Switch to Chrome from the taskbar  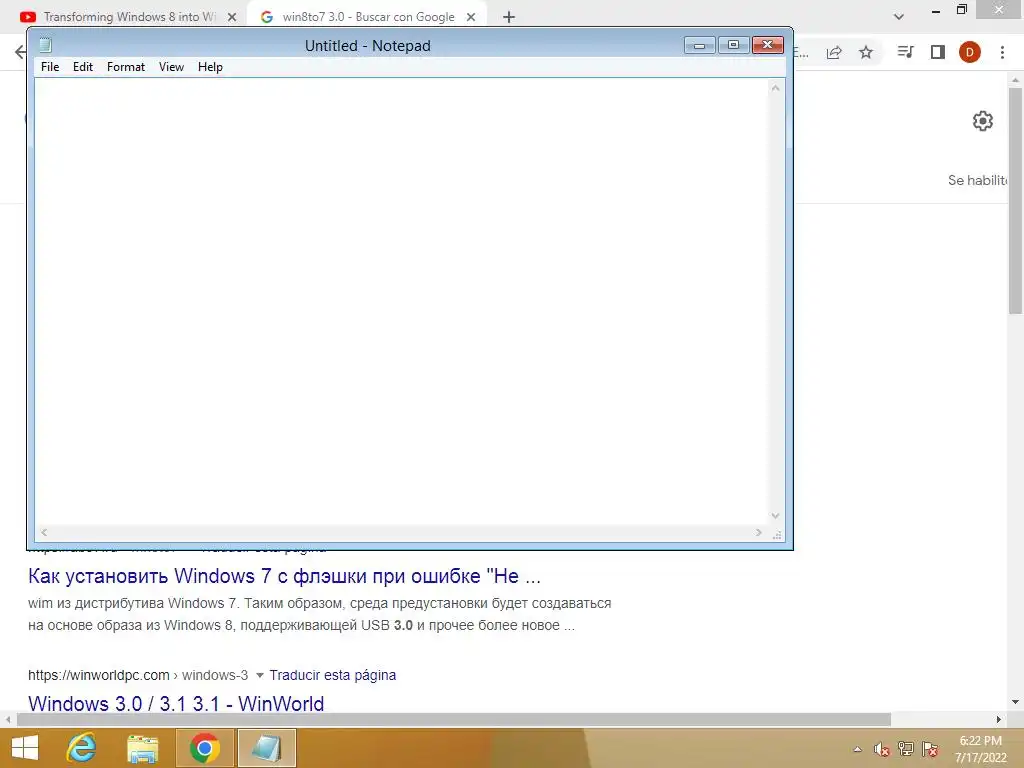pos(204,748)
